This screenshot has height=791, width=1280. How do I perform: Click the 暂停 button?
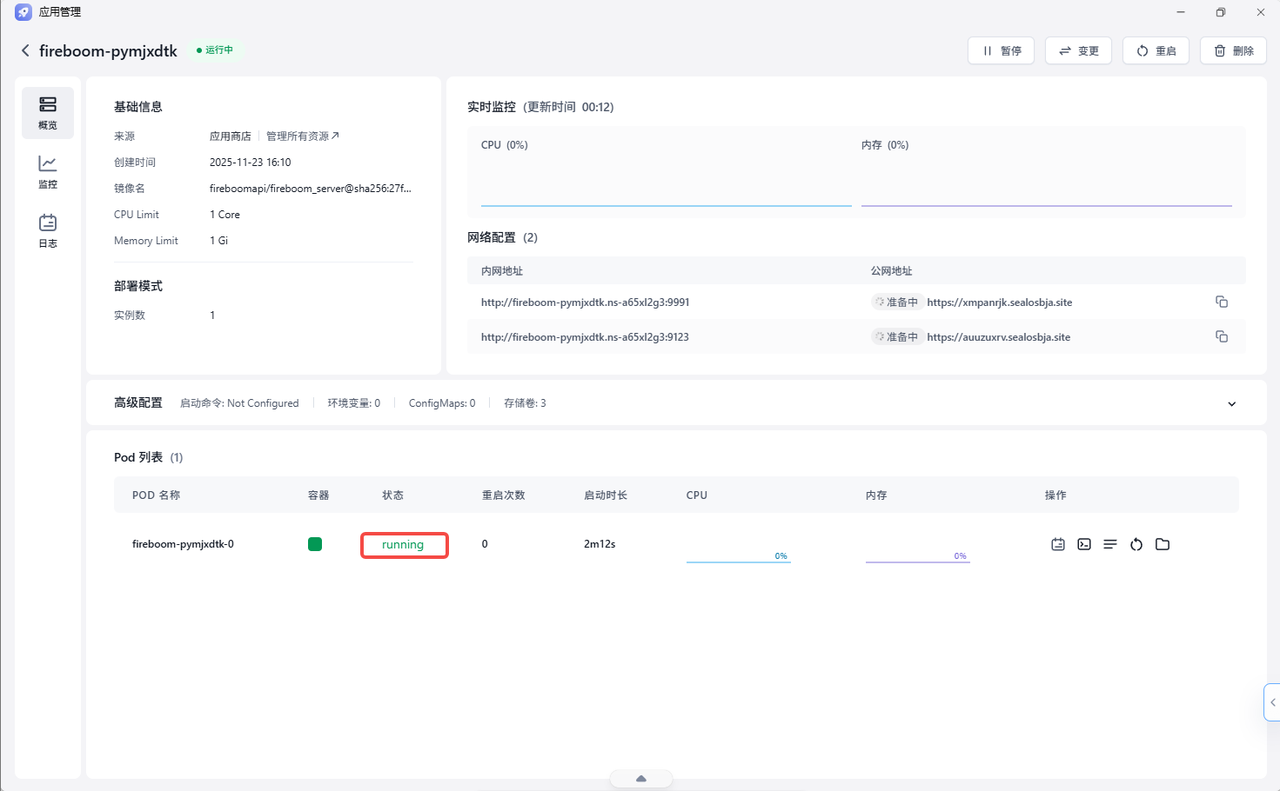[x=1001, y=51]
